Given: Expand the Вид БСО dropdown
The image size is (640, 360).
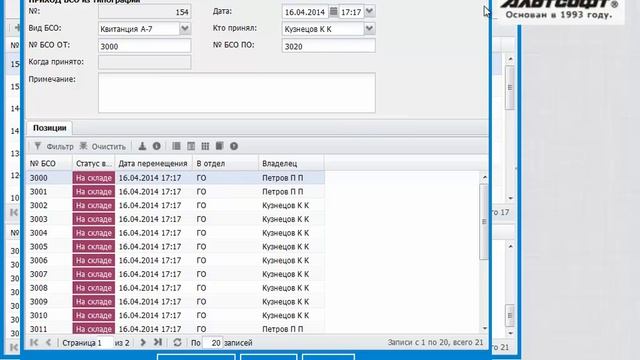Looking at the screenshot, I should point(185,29).
